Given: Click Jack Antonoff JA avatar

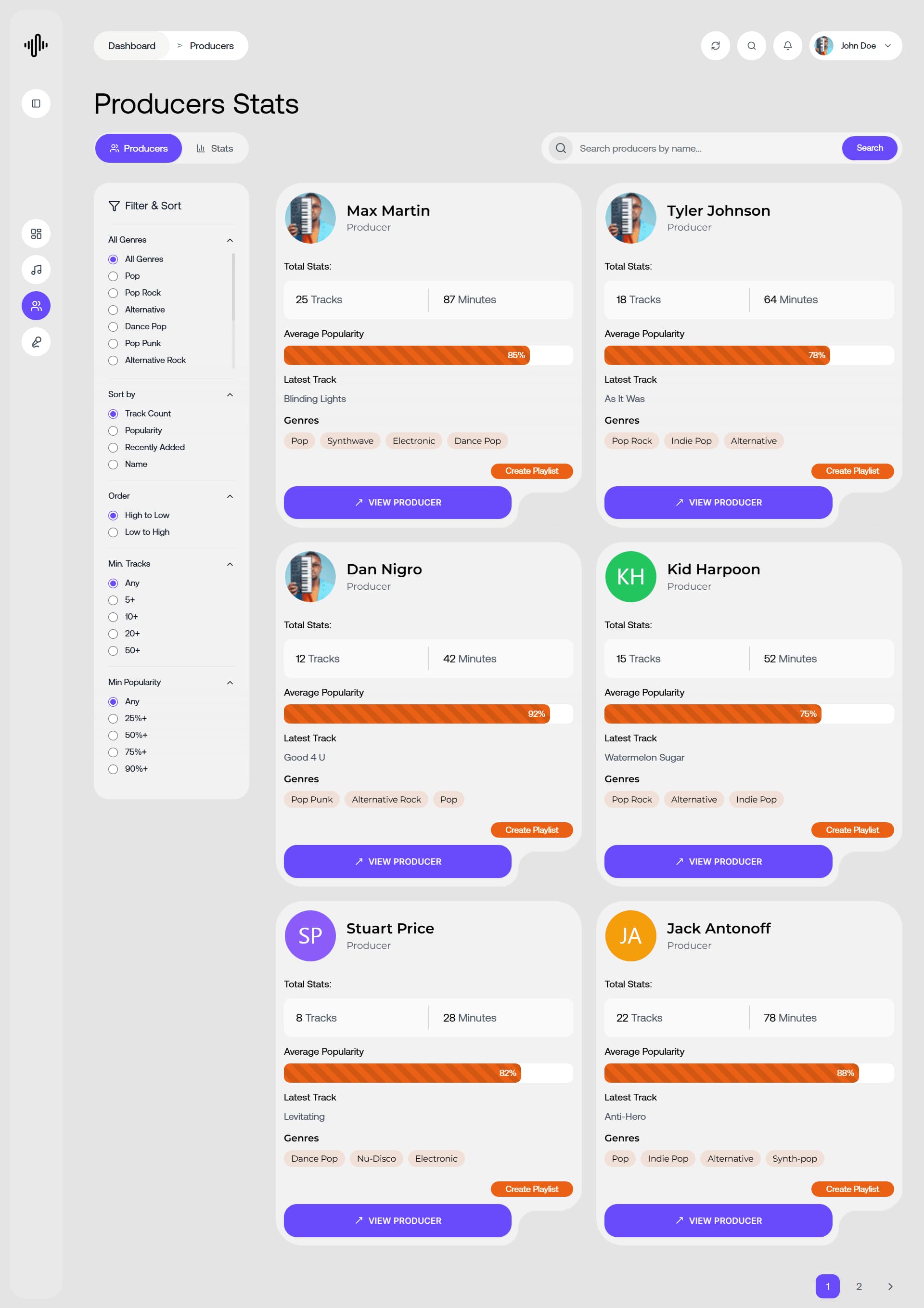Looking at the screenshot, I should 630,935.
